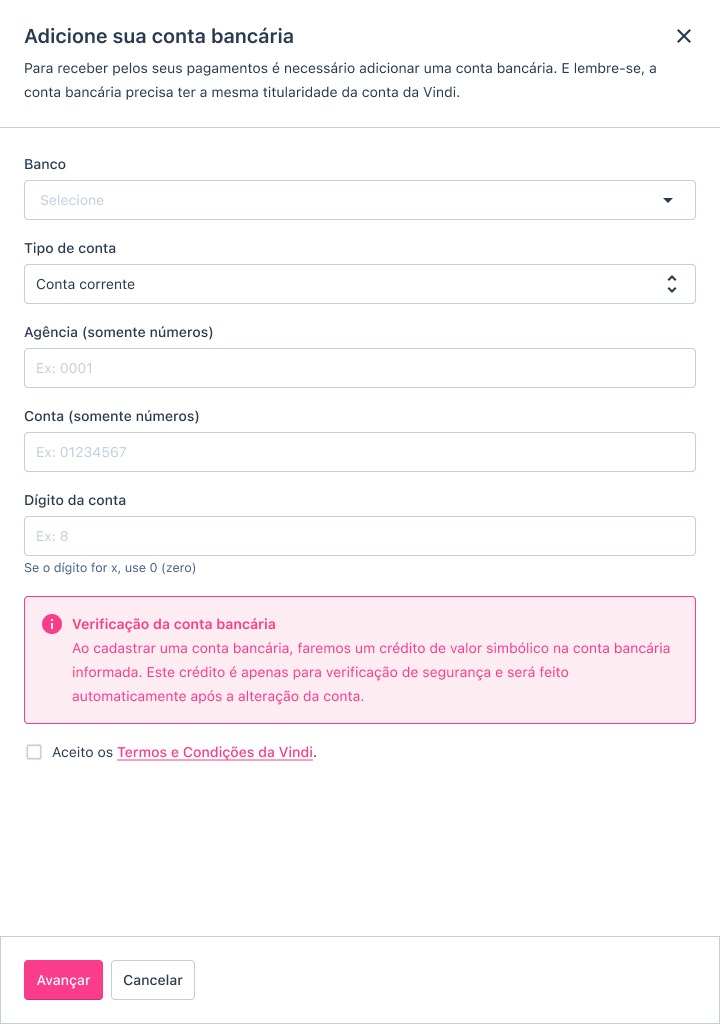The height and width of the screenshot is (1024, 720).
Task: Click the Aceito os label text
Action: tap(82, 752)
